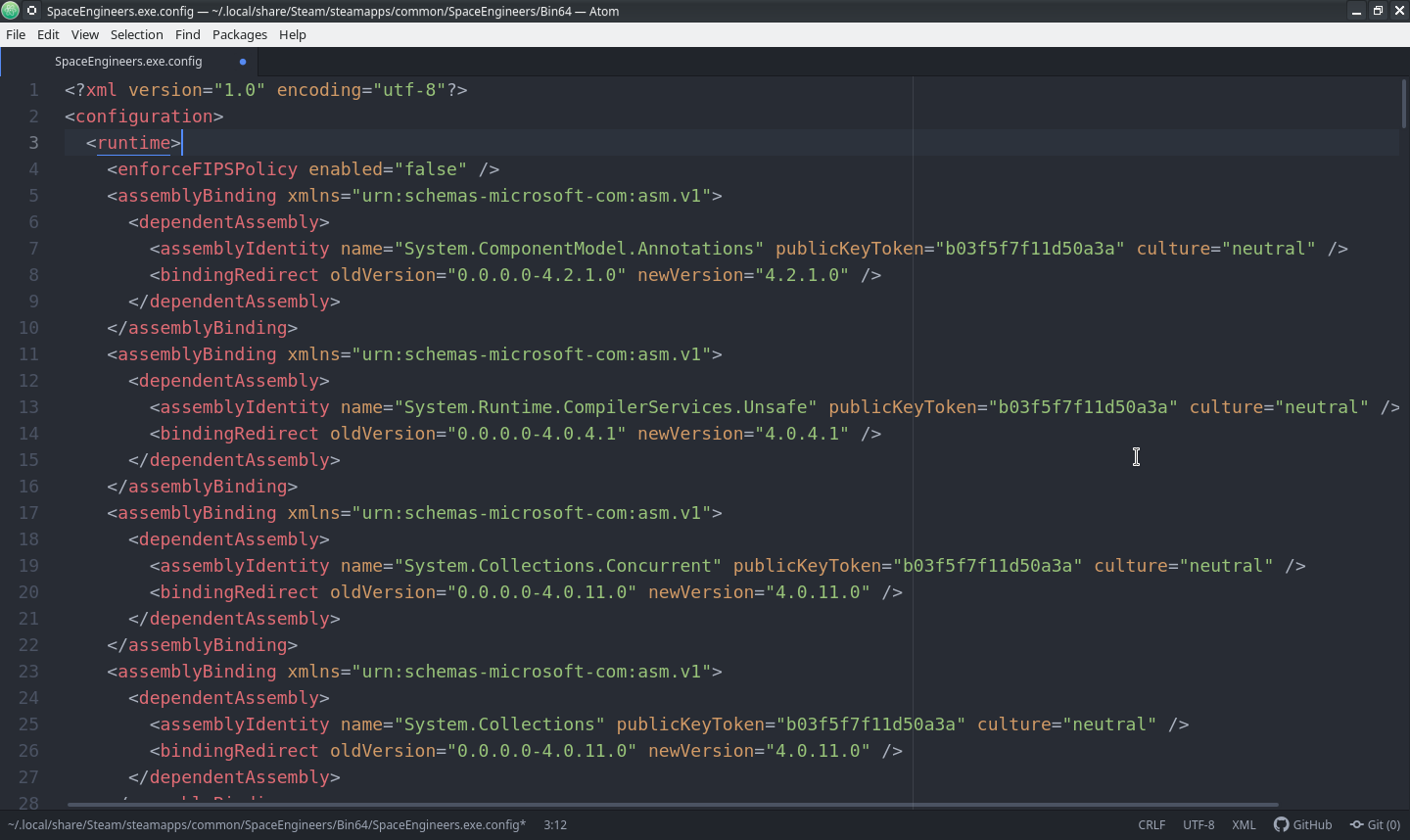Viewport: 1410px width, 840px height.
Task: Close the Atom window
Action: [1398, 11]
